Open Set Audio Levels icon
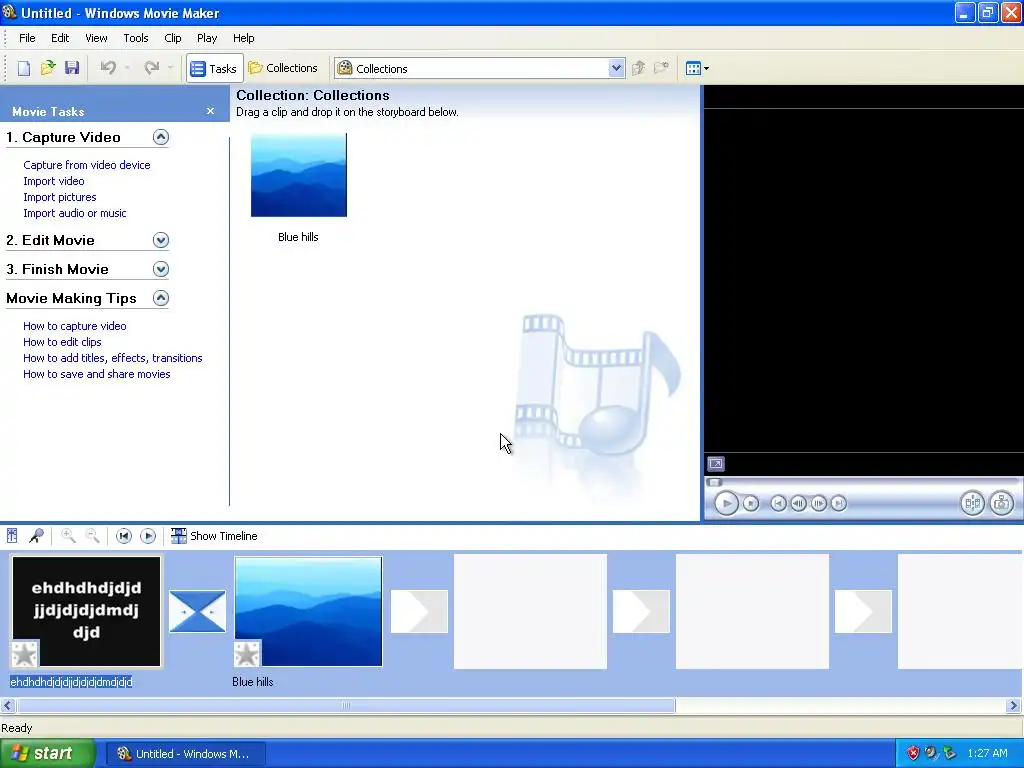 point(12,536)
